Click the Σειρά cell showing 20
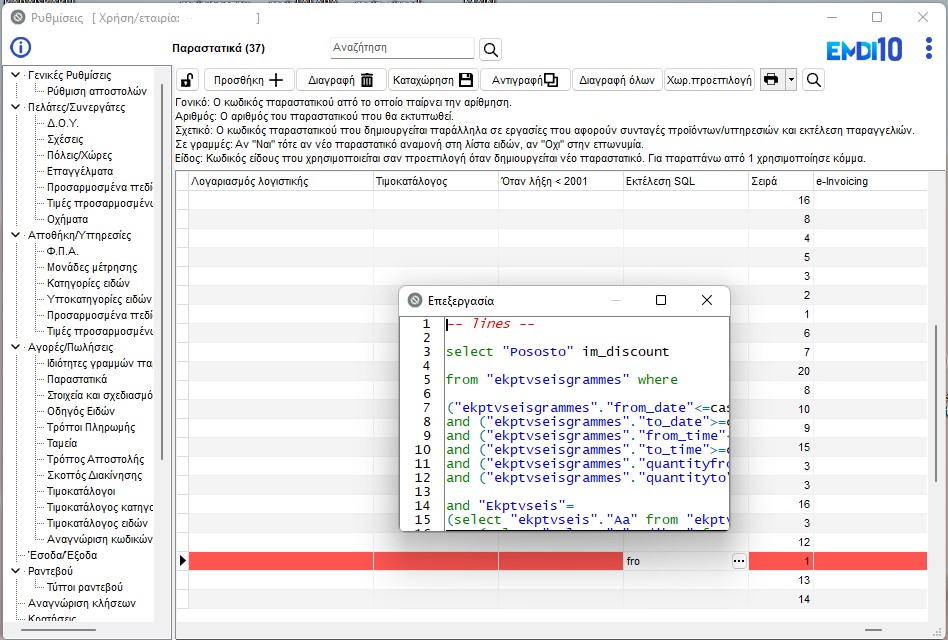The height and width of the screenshot is (640, 948). point(781,371)
